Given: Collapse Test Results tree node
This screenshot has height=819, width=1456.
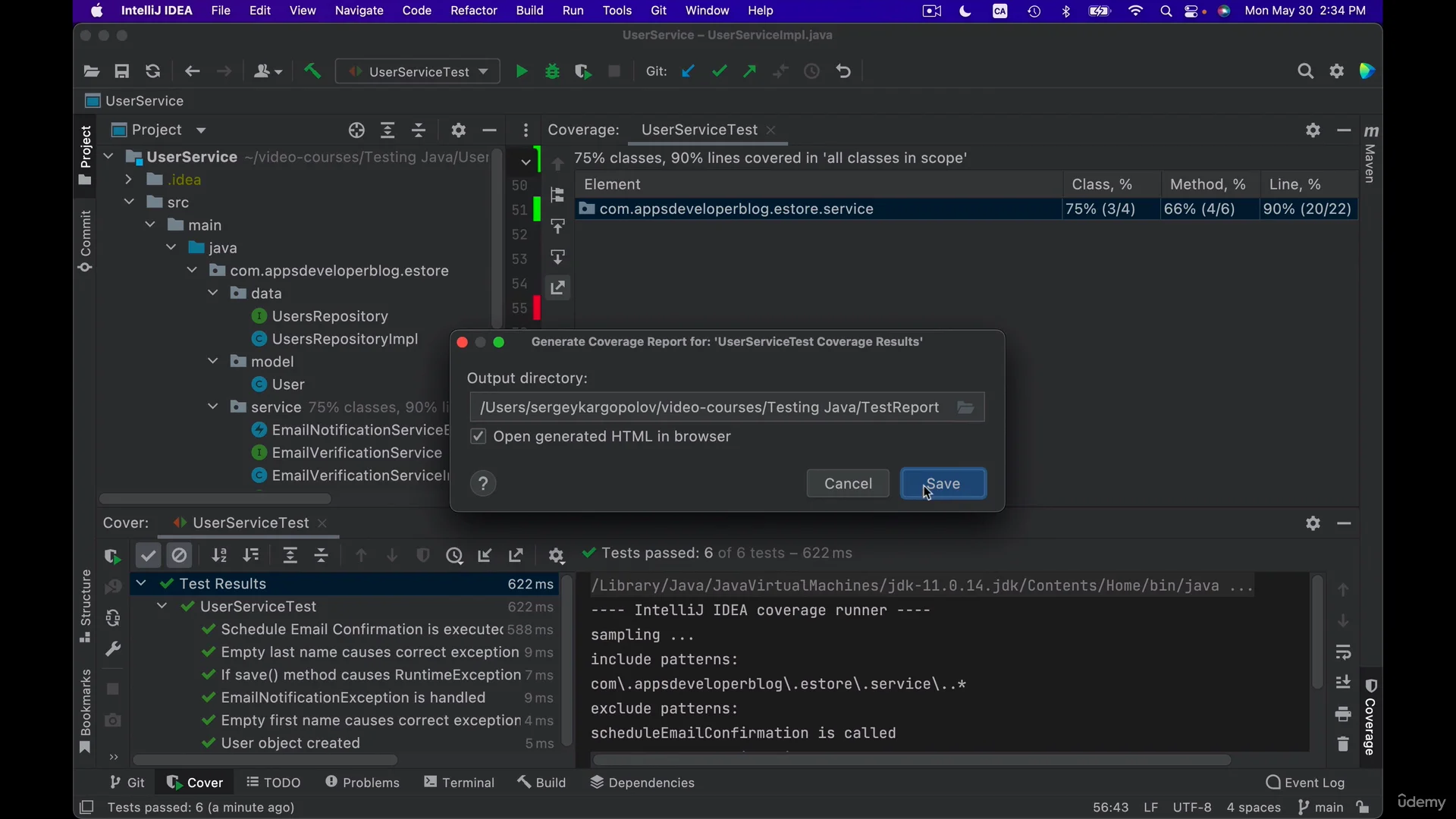Looking at the screenshot, I should (x=141, y=584).
